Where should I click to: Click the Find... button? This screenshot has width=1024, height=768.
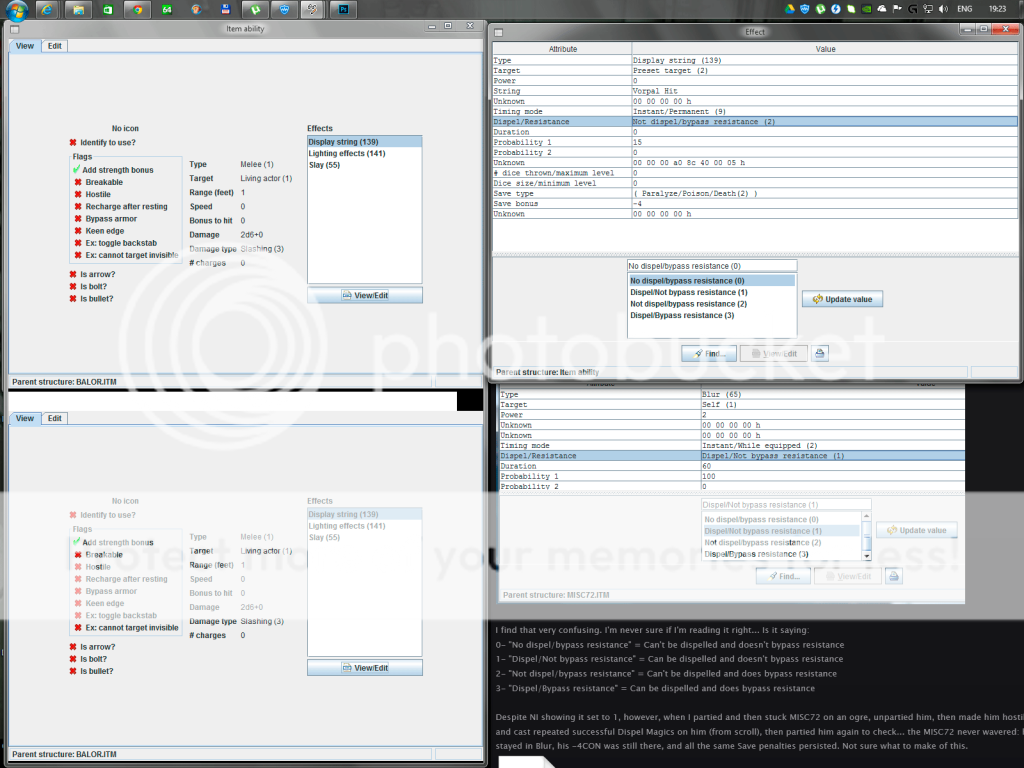point(708,353)
